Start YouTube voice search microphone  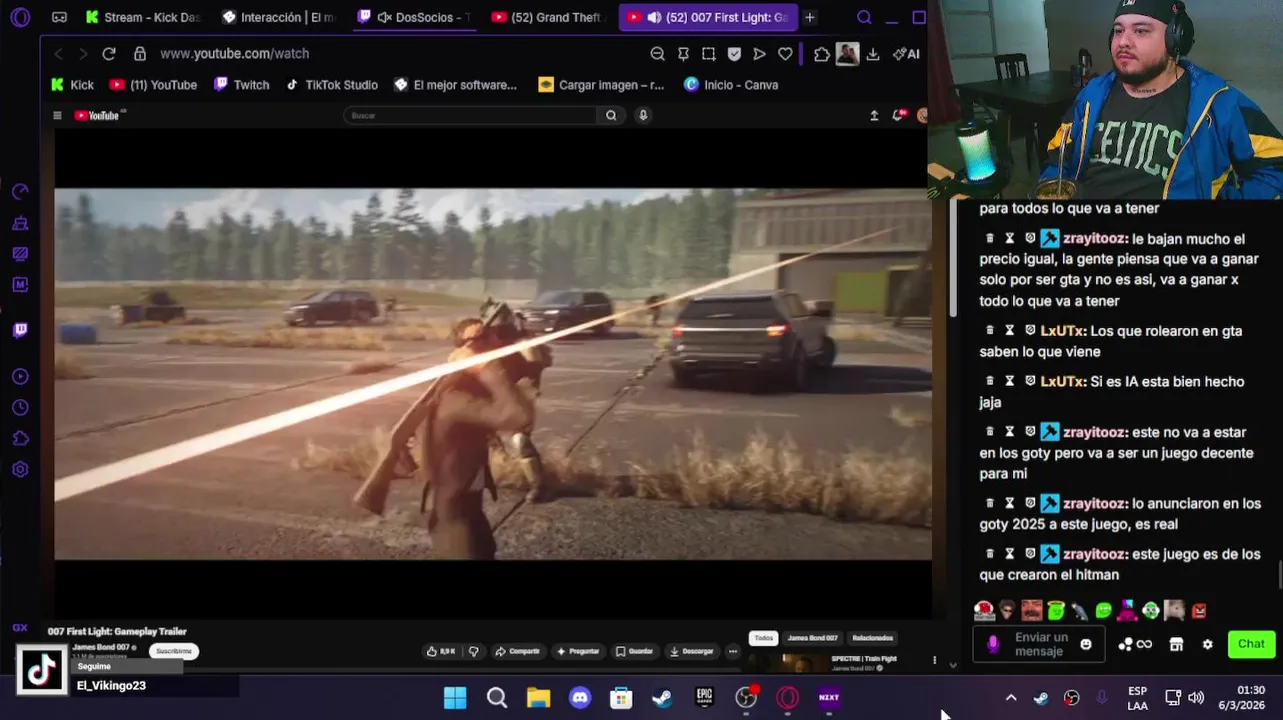tap(643, 116)
